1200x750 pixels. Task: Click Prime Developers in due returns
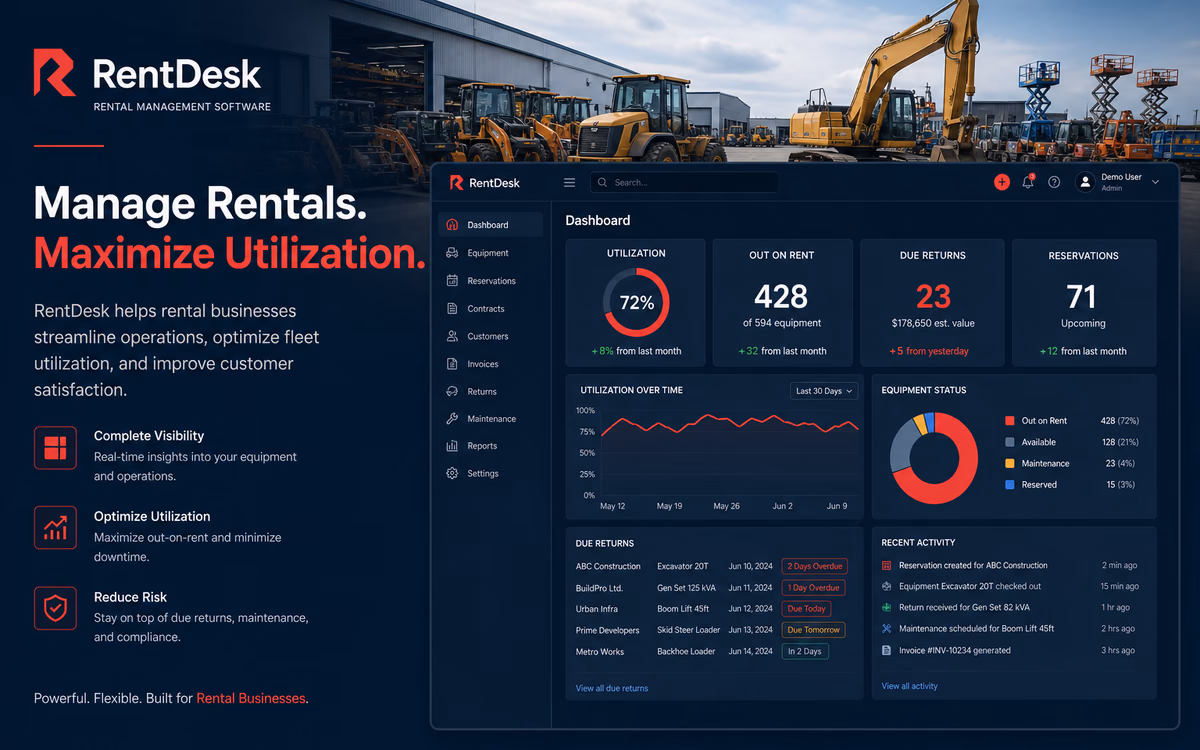(607, 630)
